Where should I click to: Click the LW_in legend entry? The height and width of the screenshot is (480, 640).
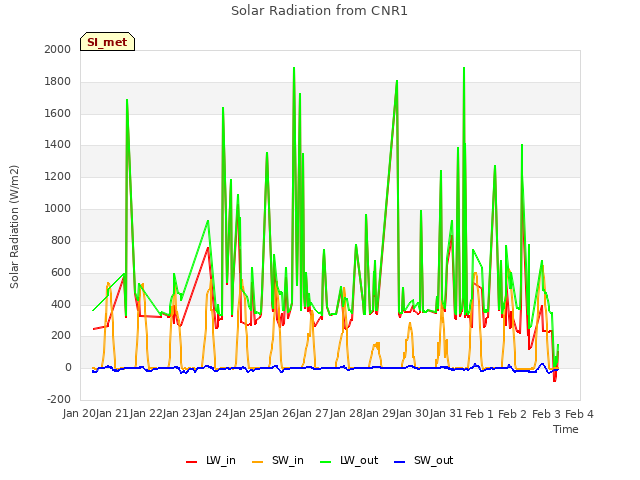[x=211, y=460]
